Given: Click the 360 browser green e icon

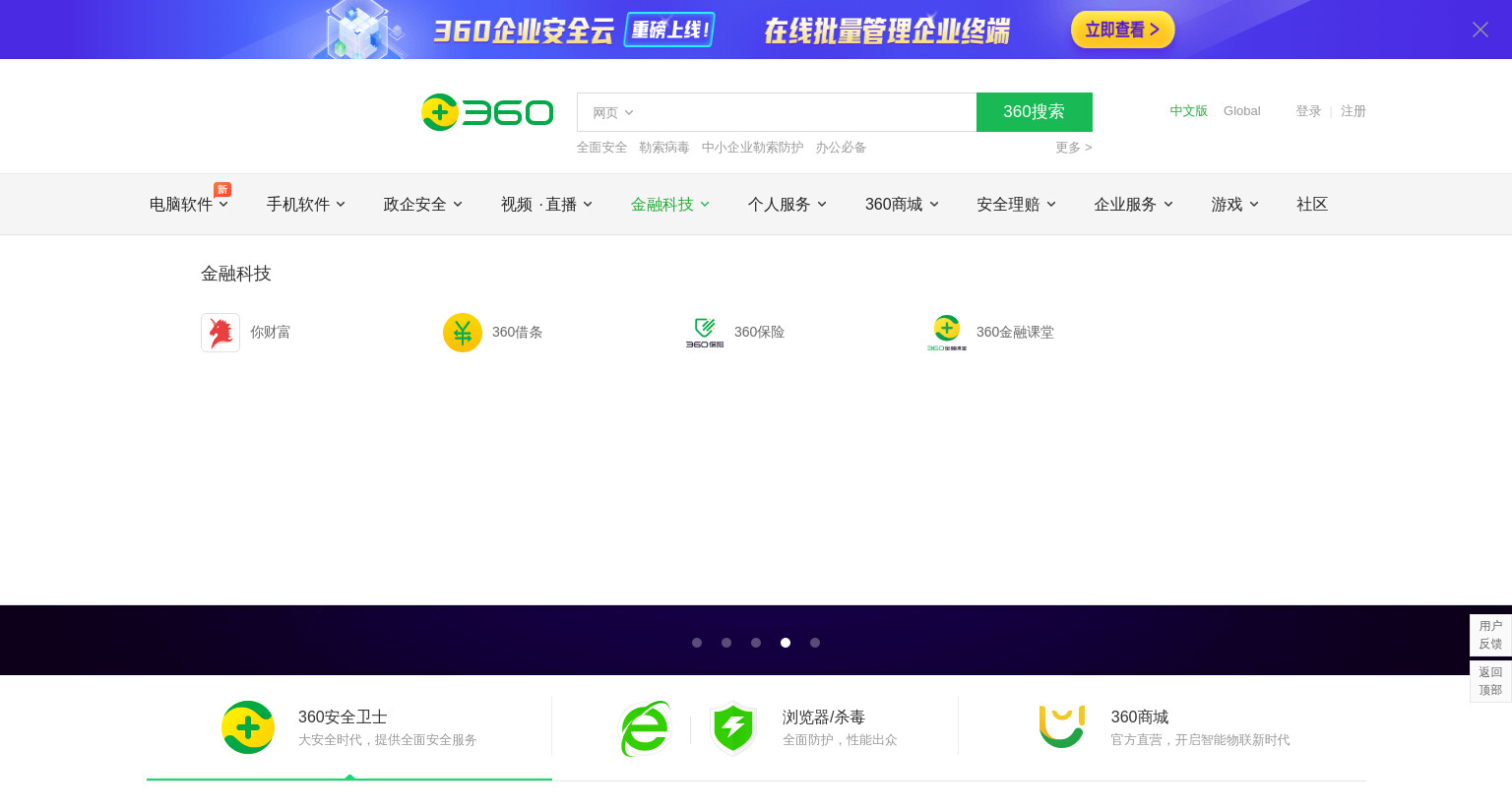Looking at the screenshot, I should 646,728.
